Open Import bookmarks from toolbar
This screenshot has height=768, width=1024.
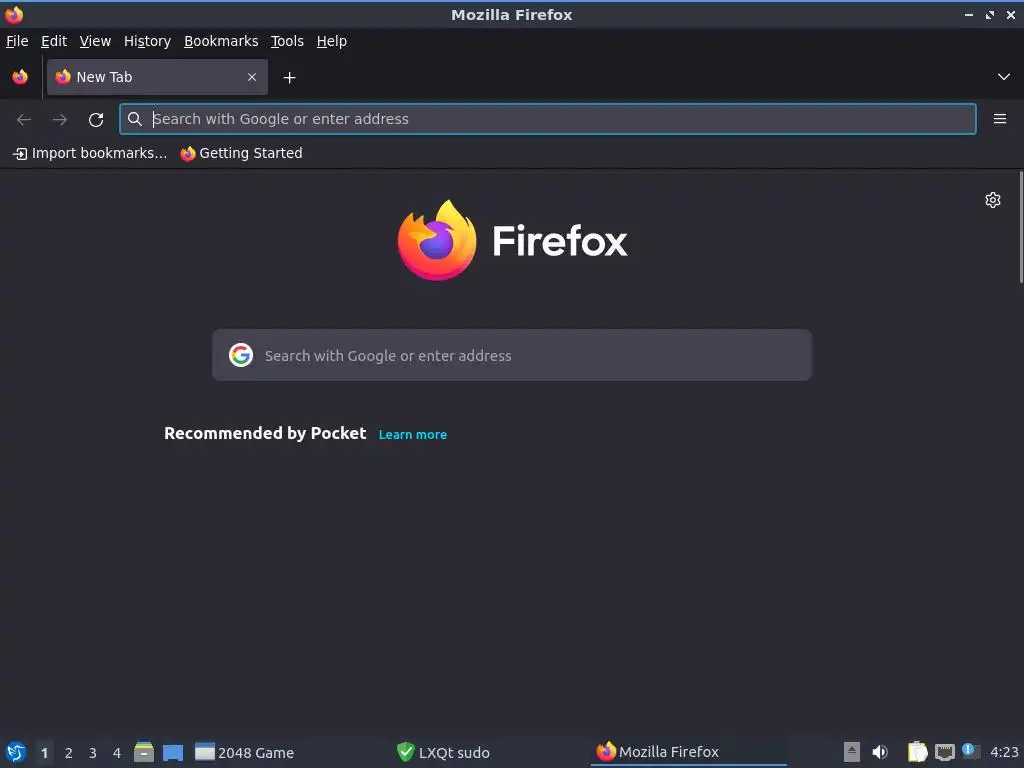click(x=90, y=153)
